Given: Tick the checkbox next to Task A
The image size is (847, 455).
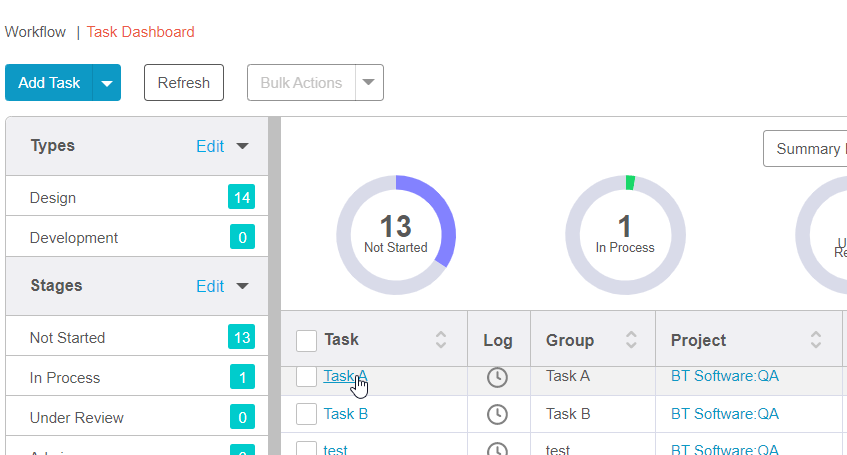Looking at the screenshot, I should pyautogui.click(x=307, y=377).
